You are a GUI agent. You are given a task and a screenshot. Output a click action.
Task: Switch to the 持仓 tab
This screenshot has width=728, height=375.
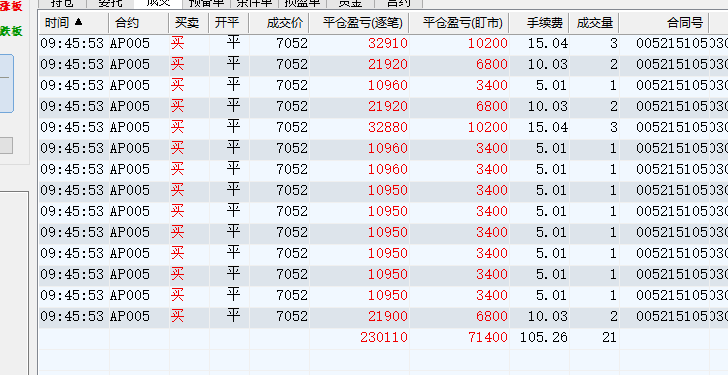[x=62, y=3]
